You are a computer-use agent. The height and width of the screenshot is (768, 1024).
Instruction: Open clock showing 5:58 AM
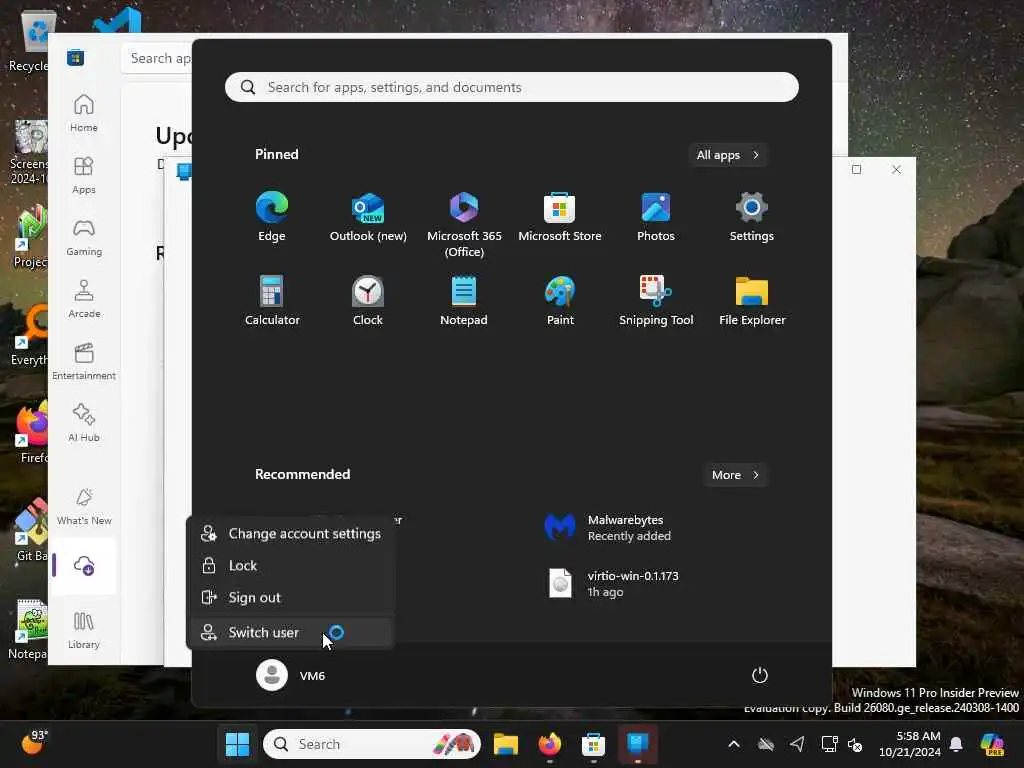click(x=910, y=744)
